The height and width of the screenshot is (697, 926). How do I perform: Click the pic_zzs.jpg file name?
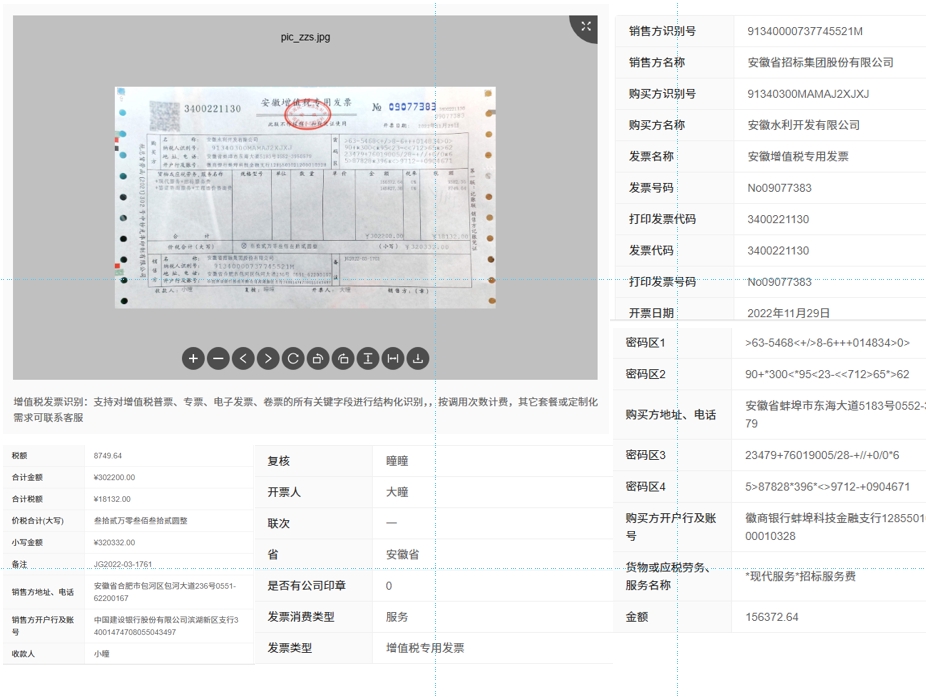(305, 37)
